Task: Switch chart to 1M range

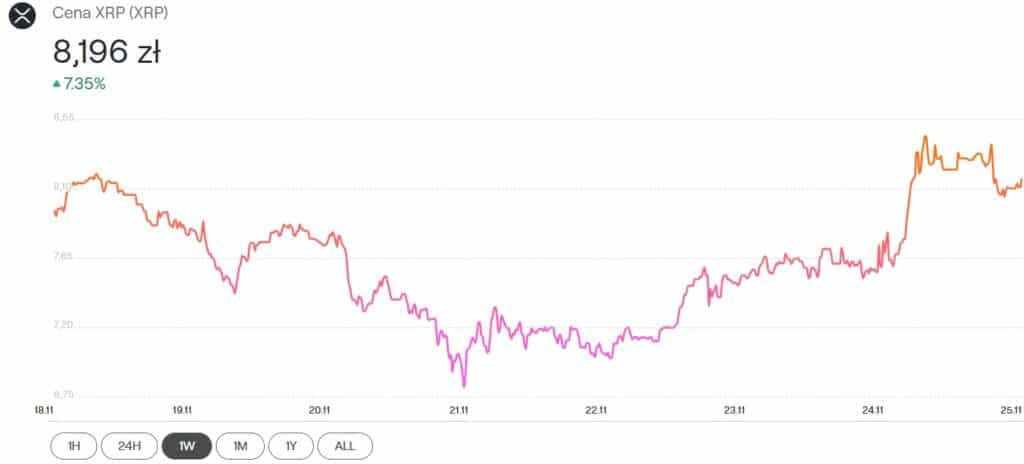Action: pos(240,446)
